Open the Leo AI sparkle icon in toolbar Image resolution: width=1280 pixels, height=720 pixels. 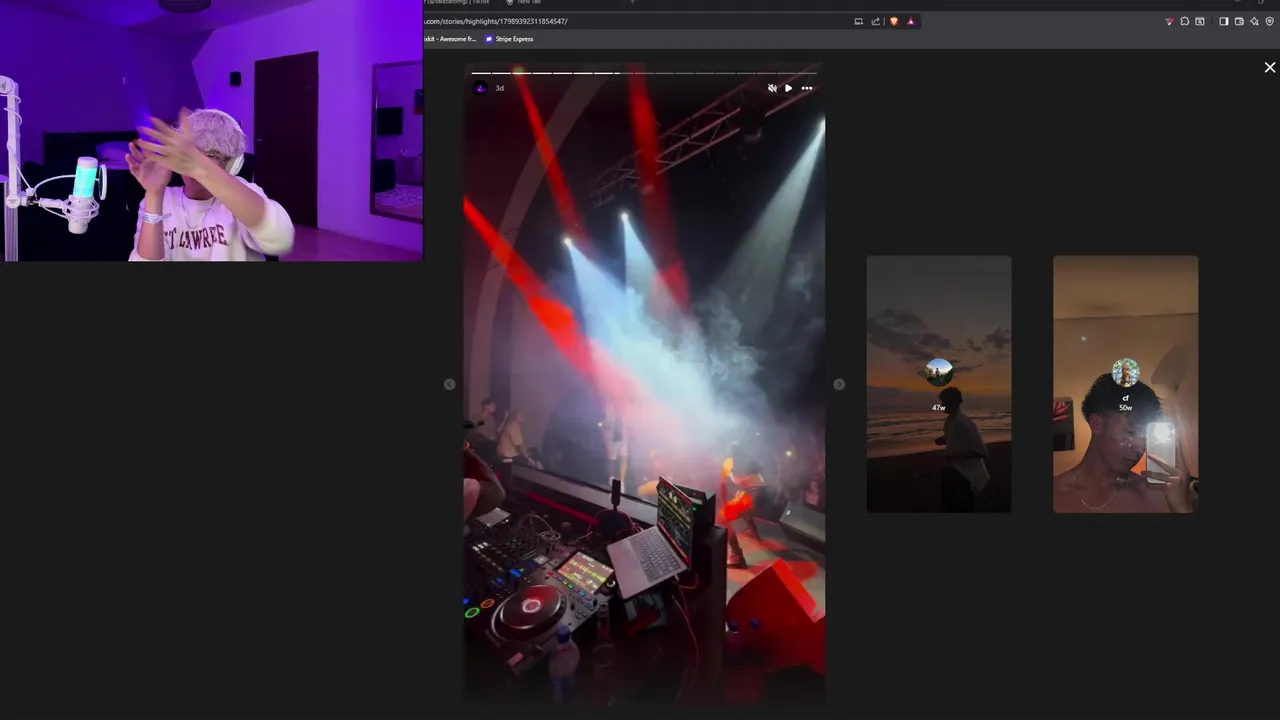1254,21
